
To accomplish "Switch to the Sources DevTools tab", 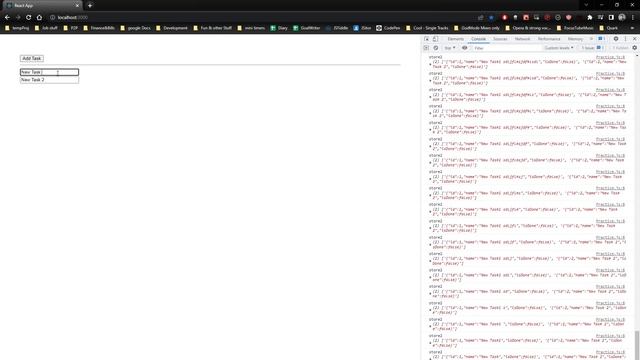I will [x=500, y=39].
